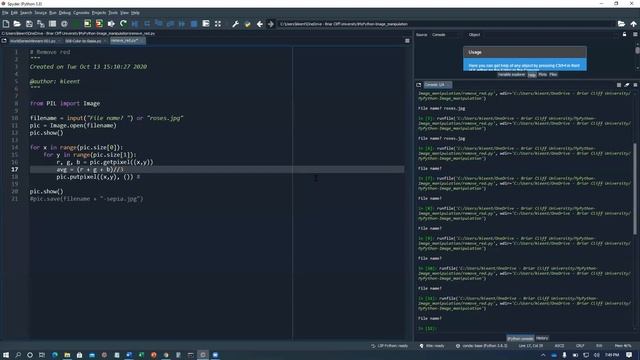
Task: Select the Files pane tab
Action: pos(553,75)
